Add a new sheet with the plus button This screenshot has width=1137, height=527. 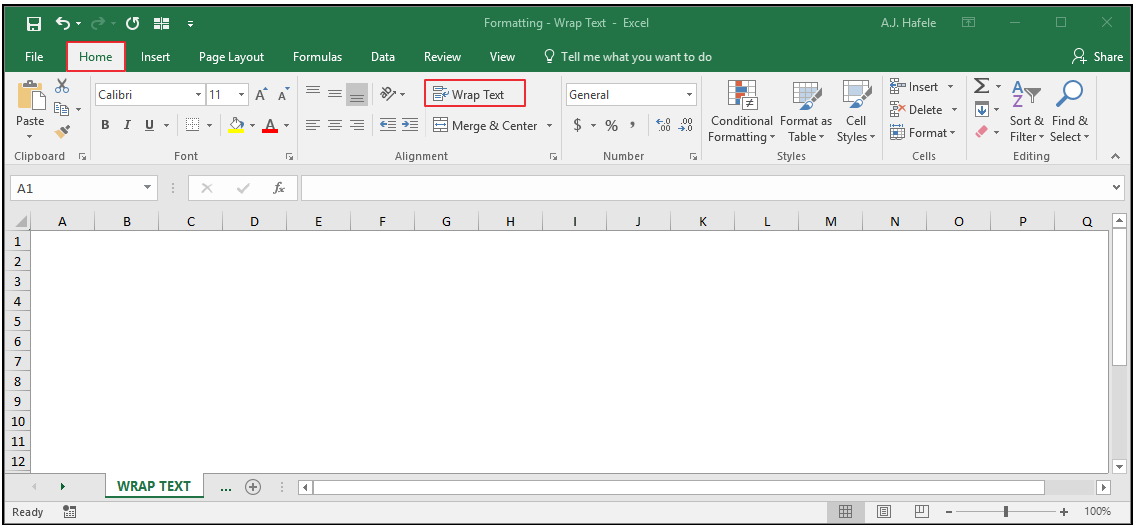[x=252, y=487]
